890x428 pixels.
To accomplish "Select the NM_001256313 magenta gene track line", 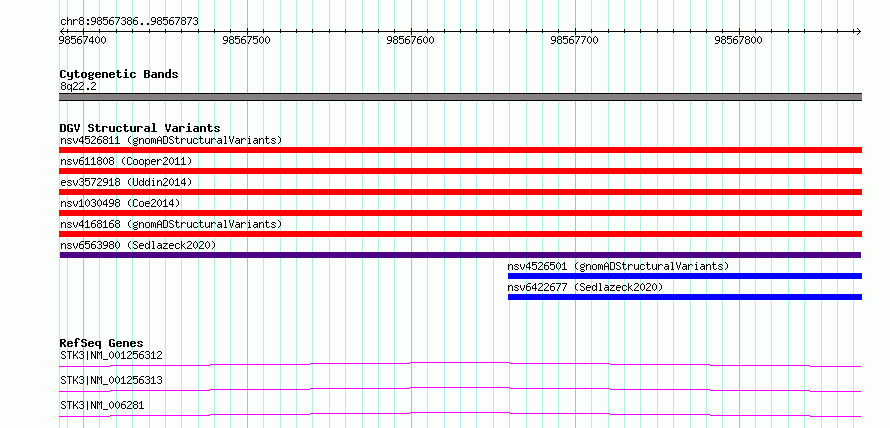I will [x=461, y=389].
